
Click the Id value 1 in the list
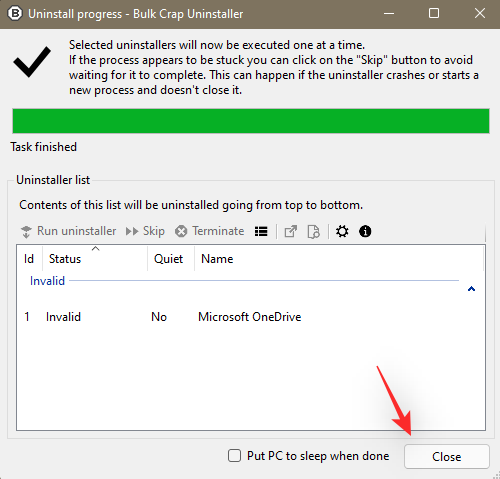tap(27, 317)
